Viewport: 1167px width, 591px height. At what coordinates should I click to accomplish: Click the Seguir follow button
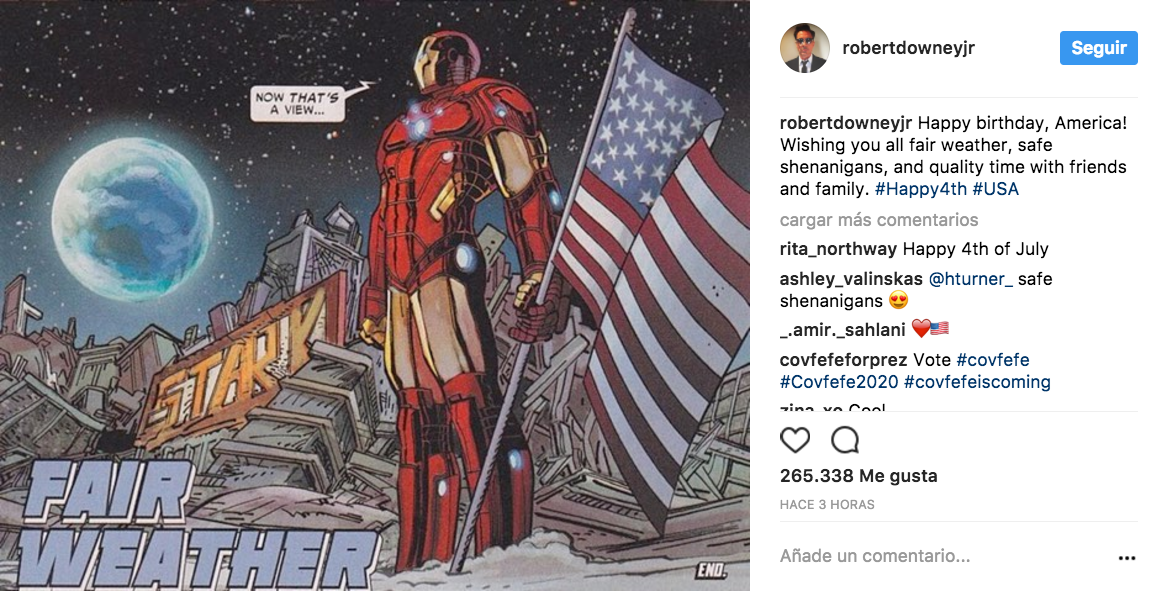click(1099, 48)
